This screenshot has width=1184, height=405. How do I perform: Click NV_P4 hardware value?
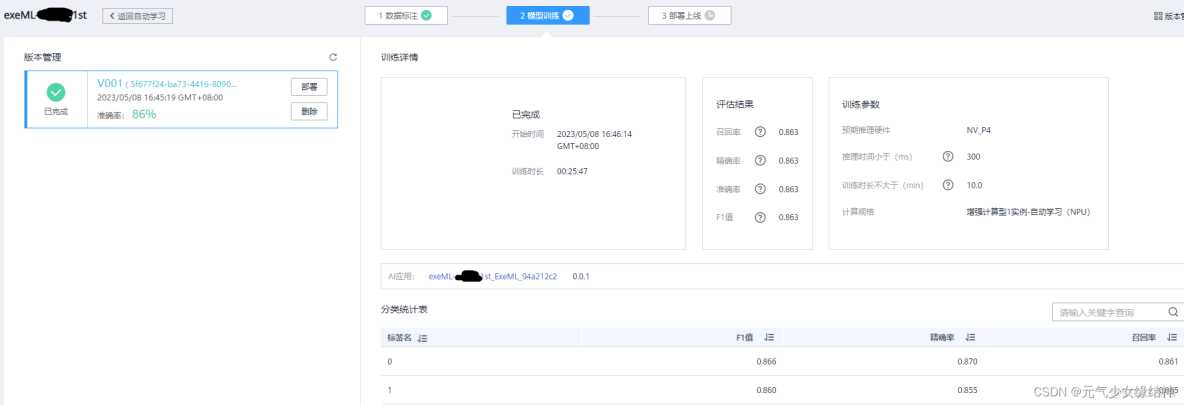pos(979,130)
